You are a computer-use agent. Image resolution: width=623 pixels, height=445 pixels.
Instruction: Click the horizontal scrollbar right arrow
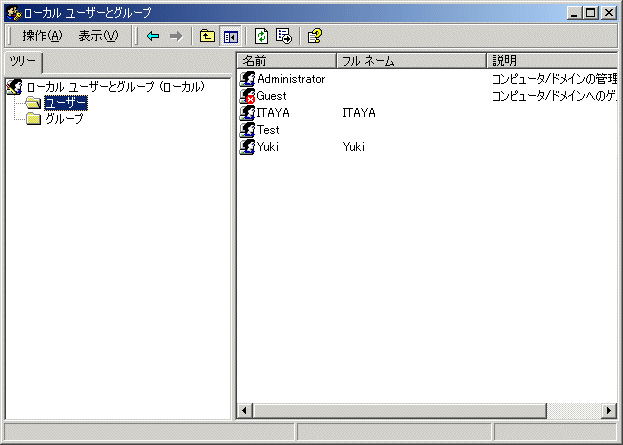point(609,410)
